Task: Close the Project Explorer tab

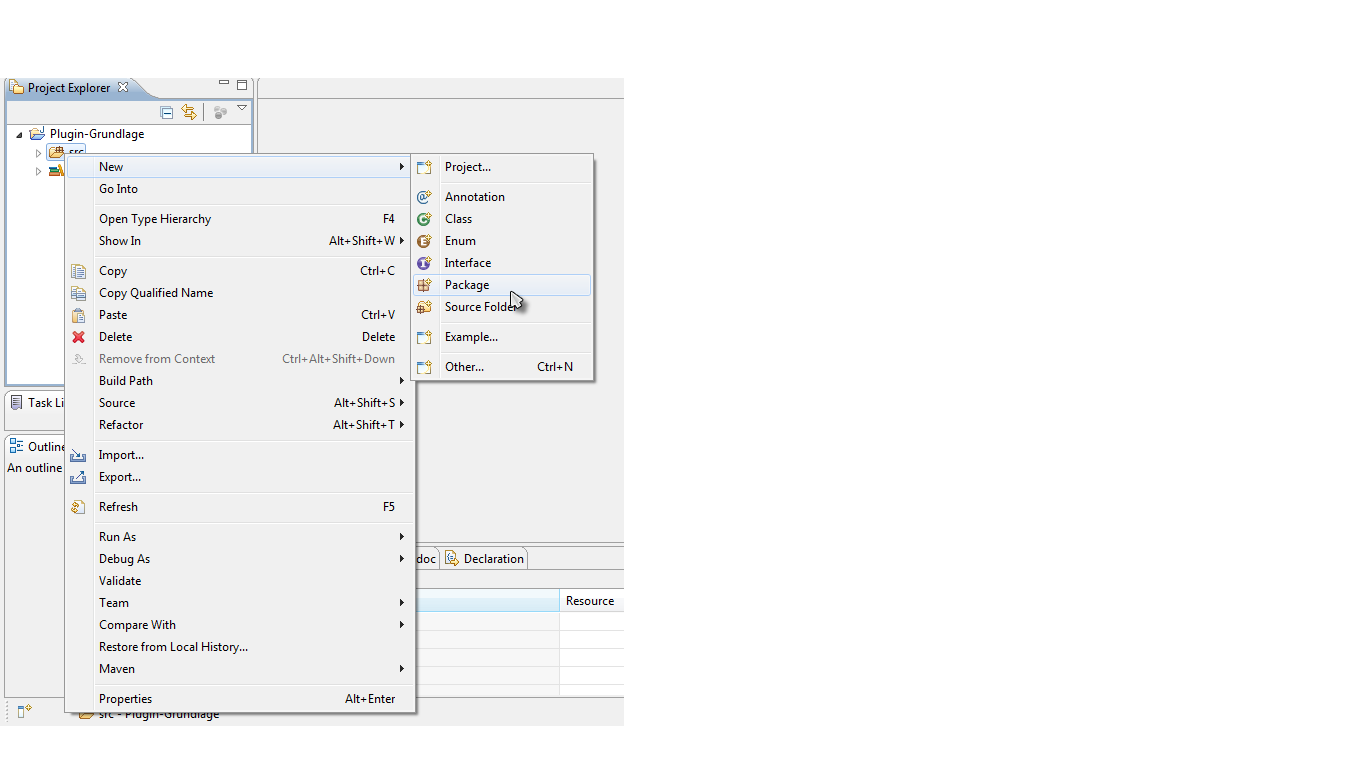Action: [123, 88]
